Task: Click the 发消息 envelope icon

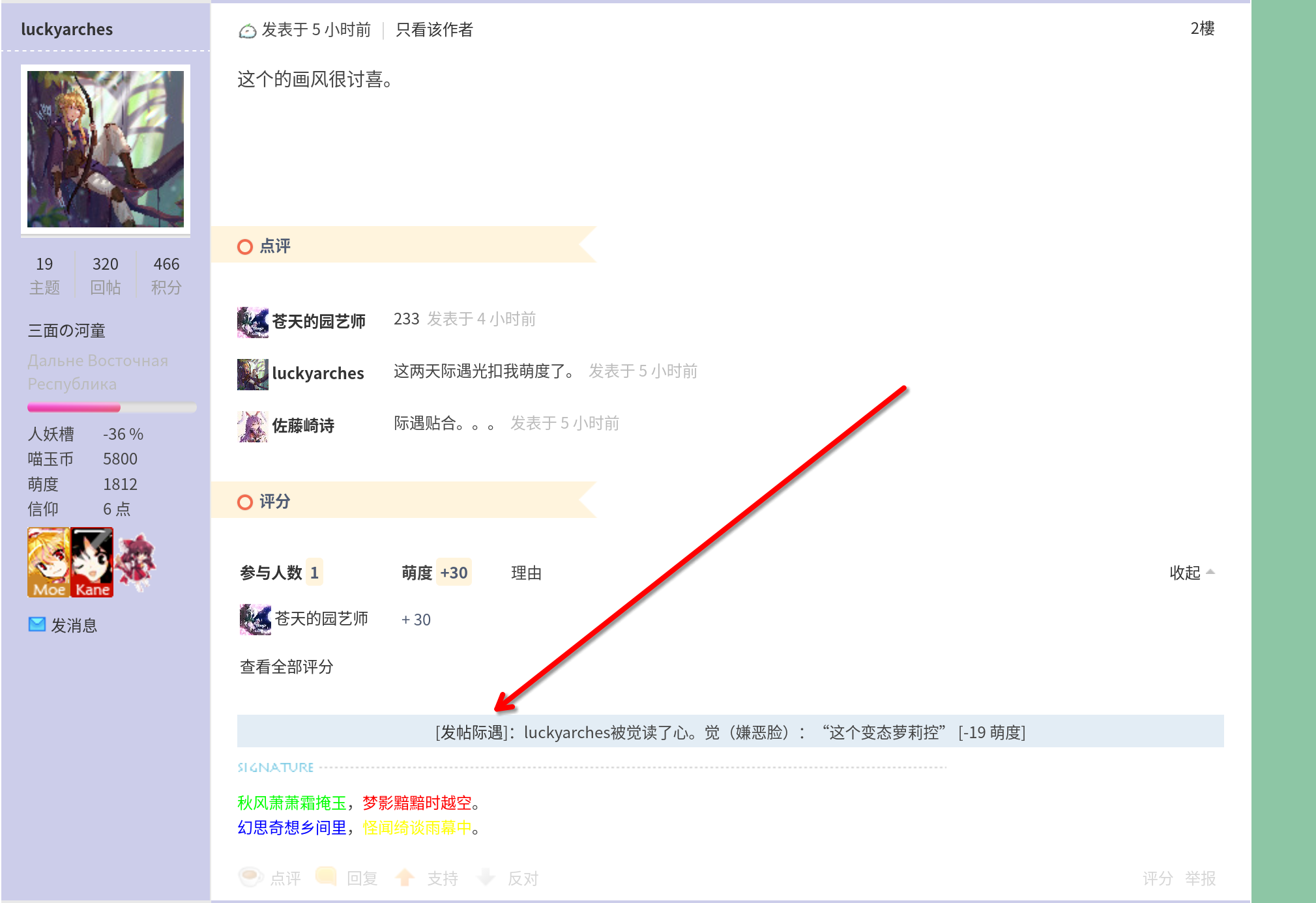Action: [37, 625]
